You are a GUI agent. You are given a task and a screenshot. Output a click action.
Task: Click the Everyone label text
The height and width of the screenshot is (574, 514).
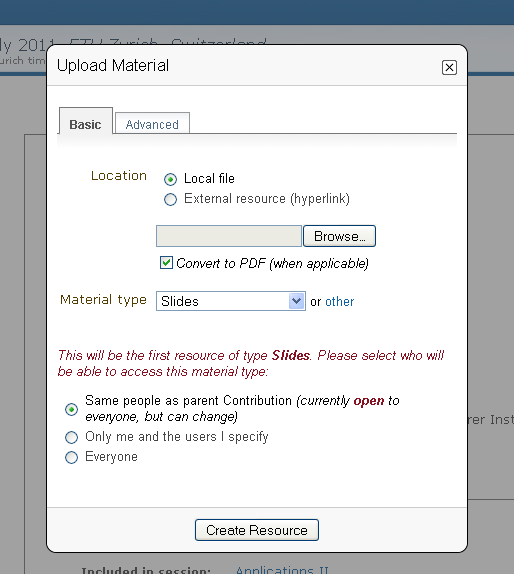tap(111, 456)
